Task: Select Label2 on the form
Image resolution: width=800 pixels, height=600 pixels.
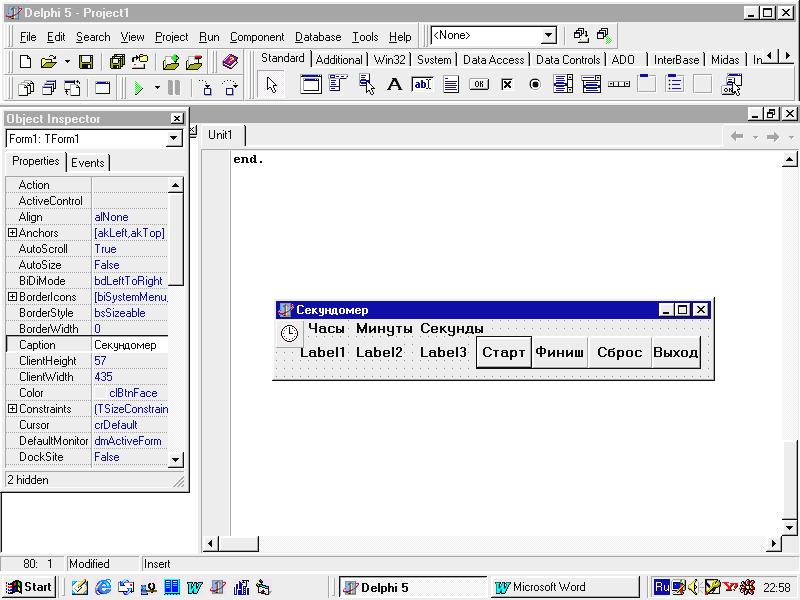Action: [379, 352]
